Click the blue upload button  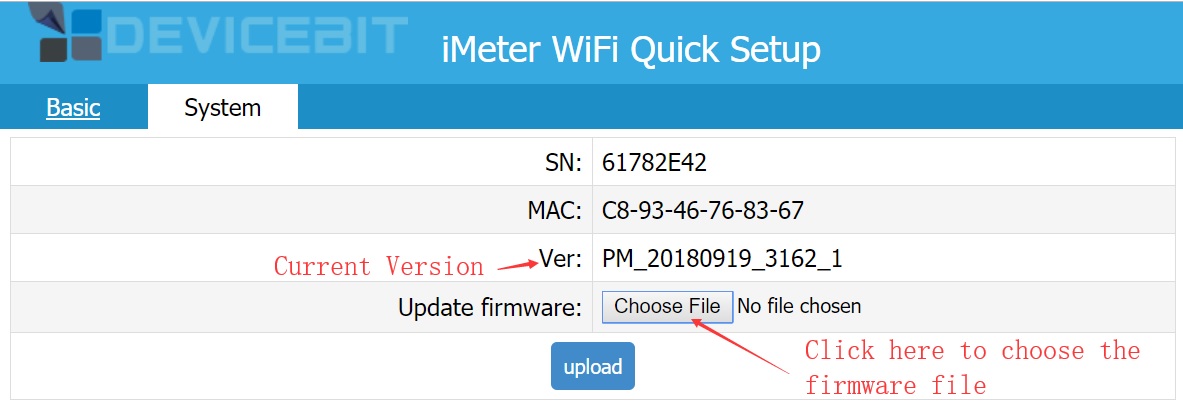point(593,367)
